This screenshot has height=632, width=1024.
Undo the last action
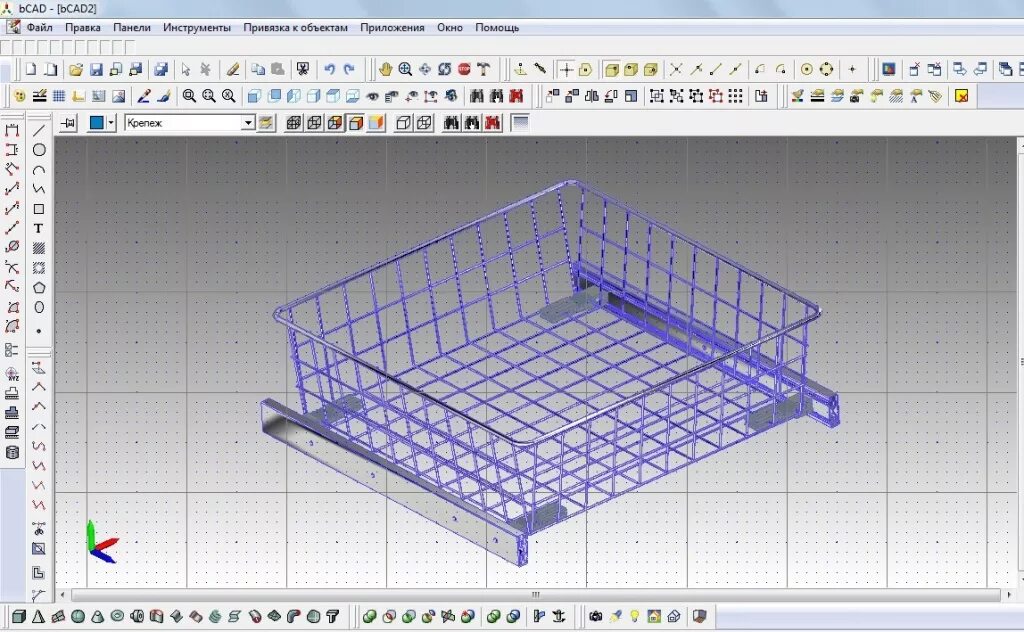tap(330, 69)
